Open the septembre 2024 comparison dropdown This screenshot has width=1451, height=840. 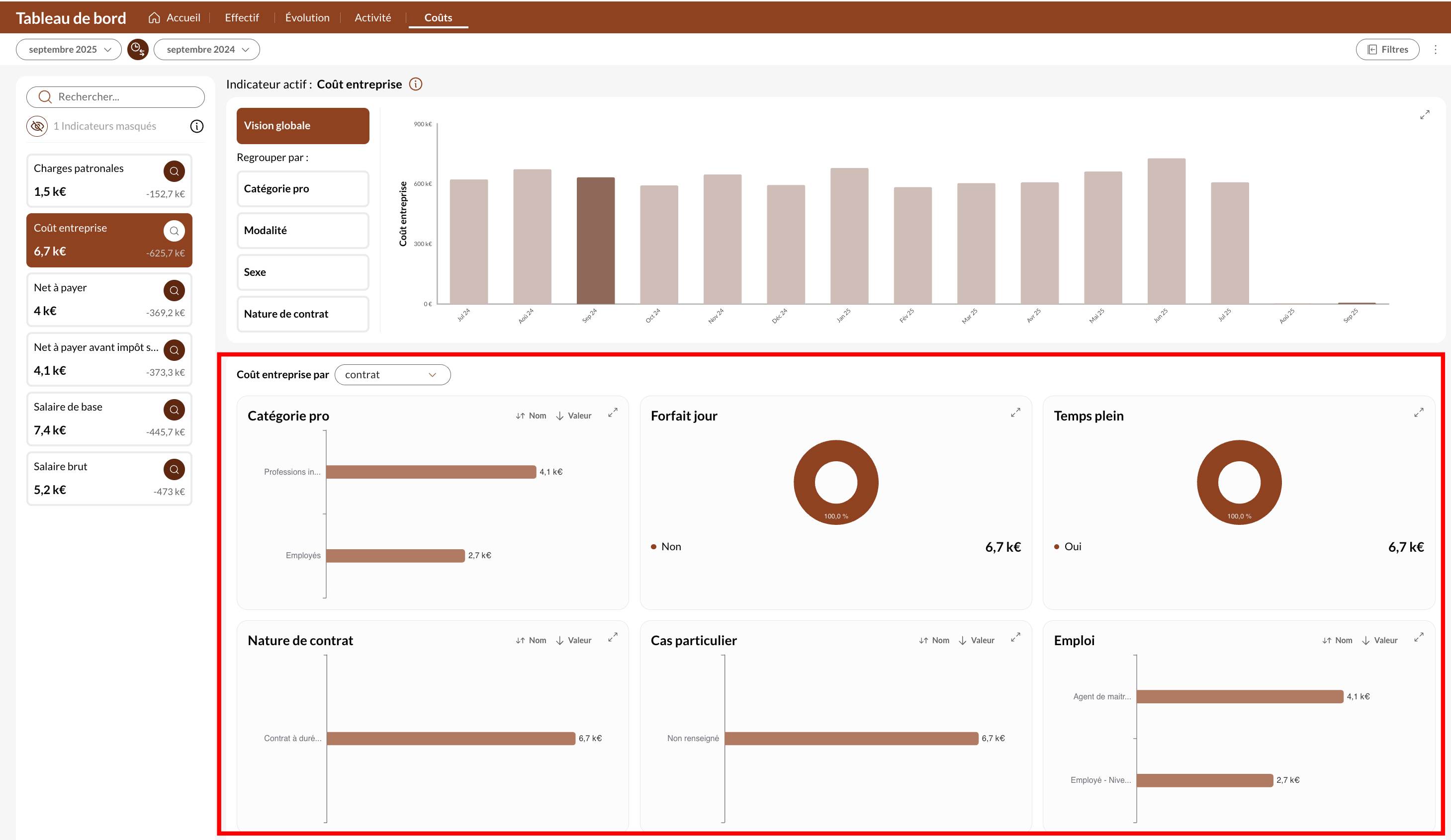click(207, 50)
